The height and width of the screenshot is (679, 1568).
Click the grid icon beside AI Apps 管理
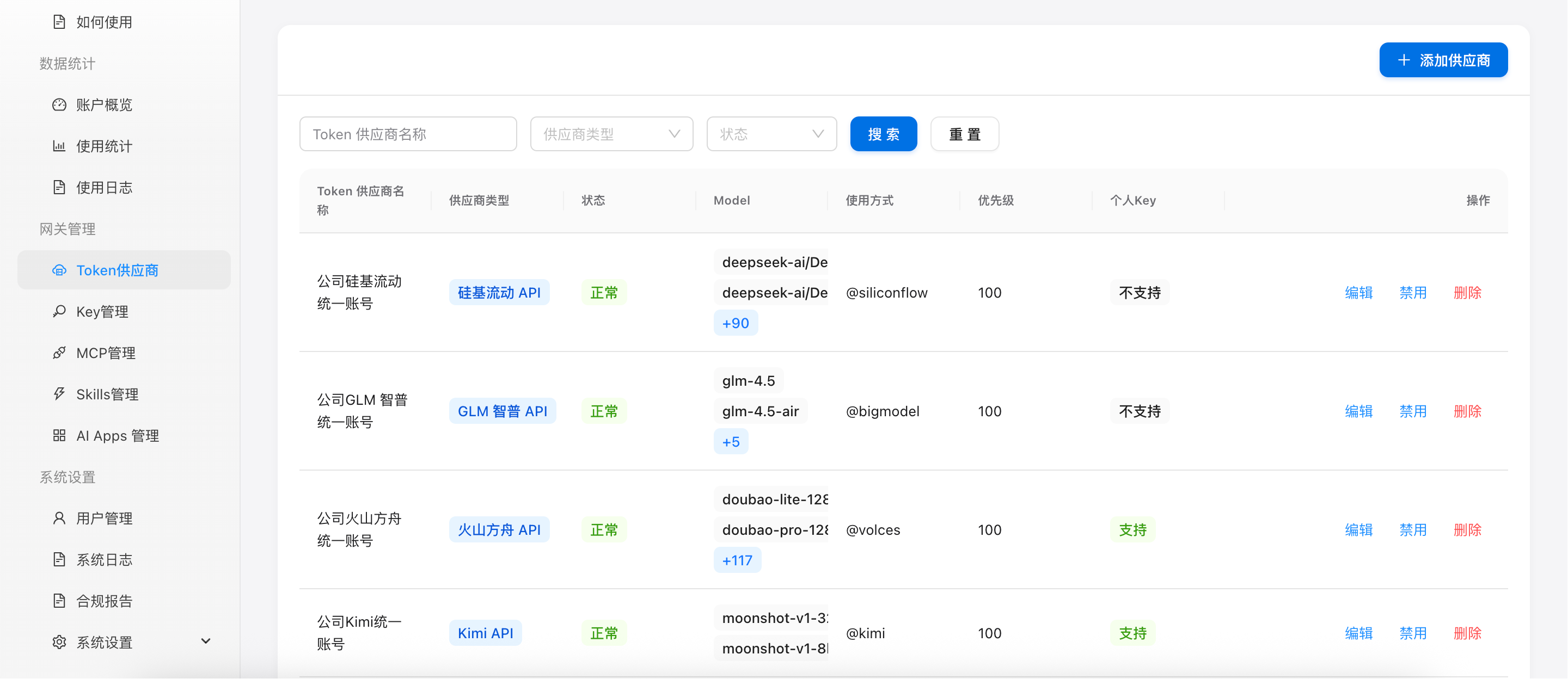[x=59, y=436]
